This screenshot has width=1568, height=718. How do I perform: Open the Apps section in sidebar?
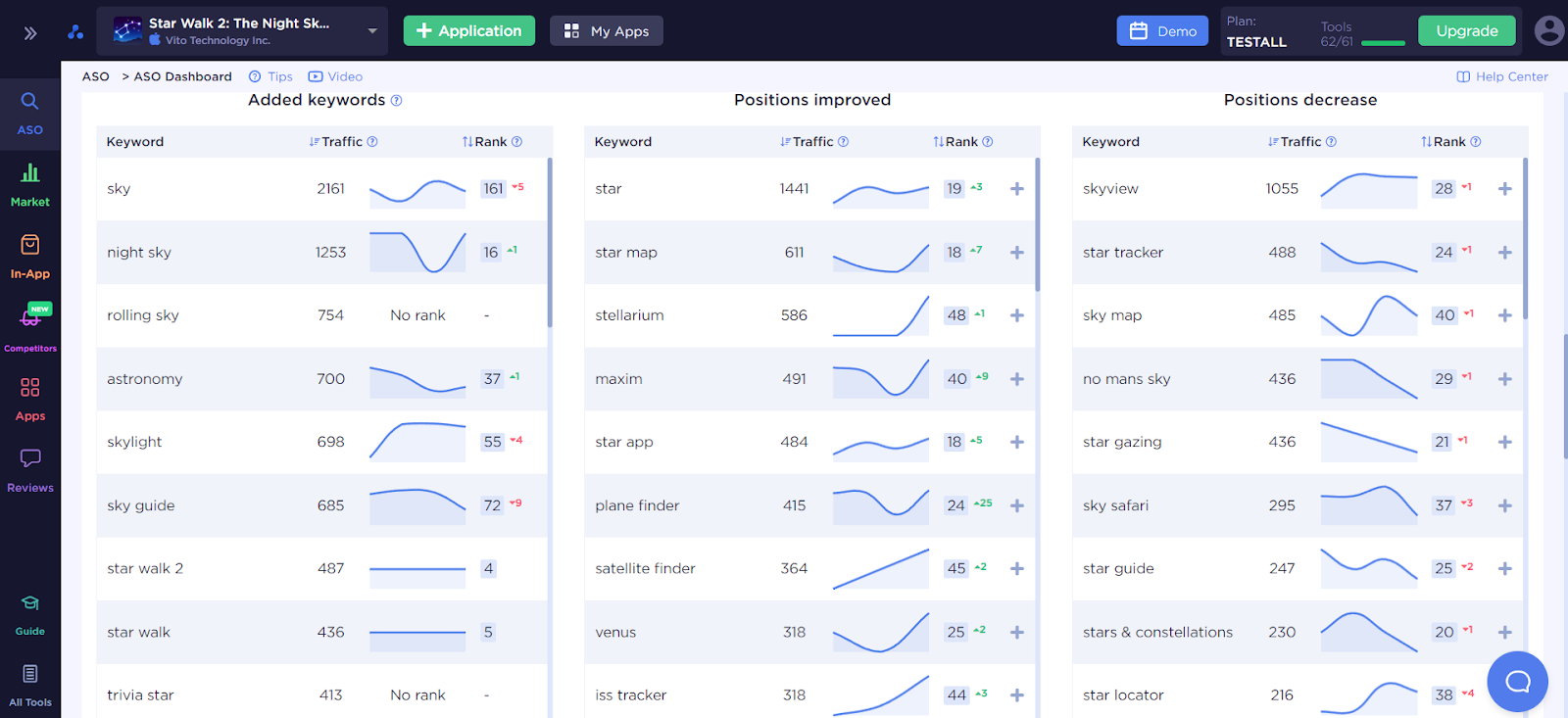click(x=30, y=400)
